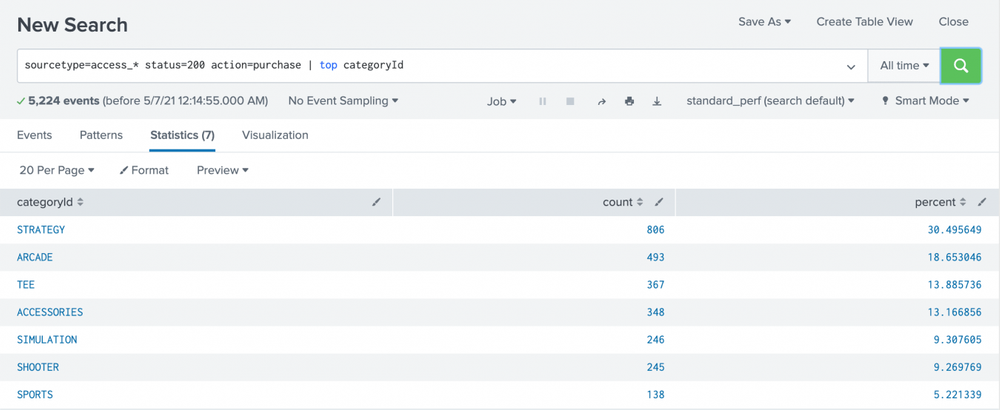Edit the categoryId column with pencil icon
Viewport: 1000px width, 410px height.
point(377,202)
